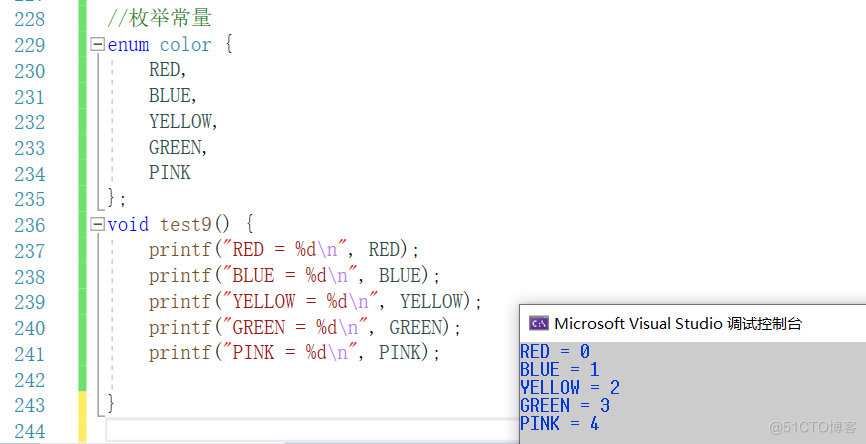Screen dimensions: 866x444
Task: Click line number 229
Action: (30, 45)
